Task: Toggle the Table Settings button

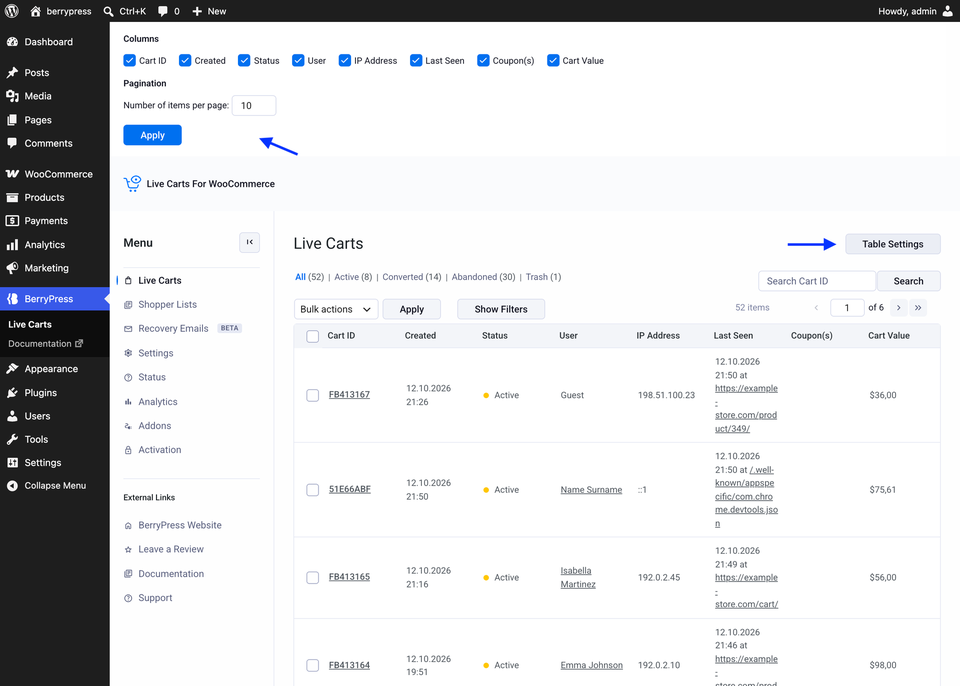Action: (893, 244)
